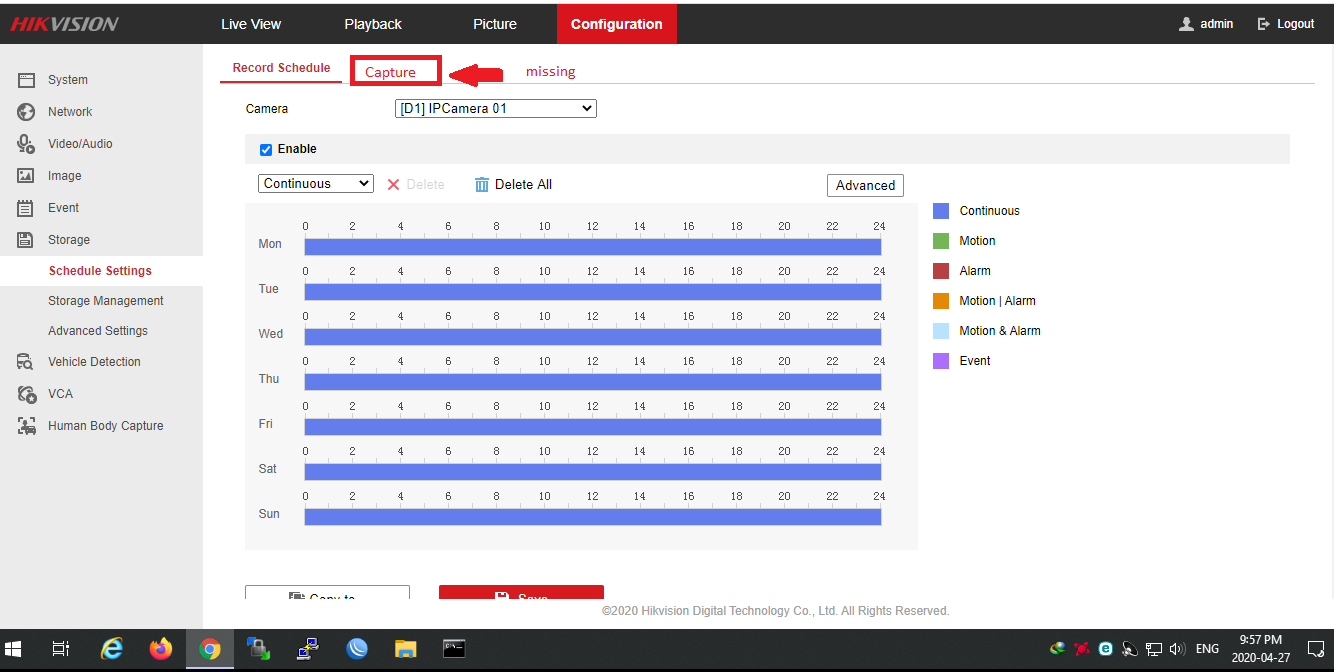Click the Image settings icon in sidebar

click(27, 176)
